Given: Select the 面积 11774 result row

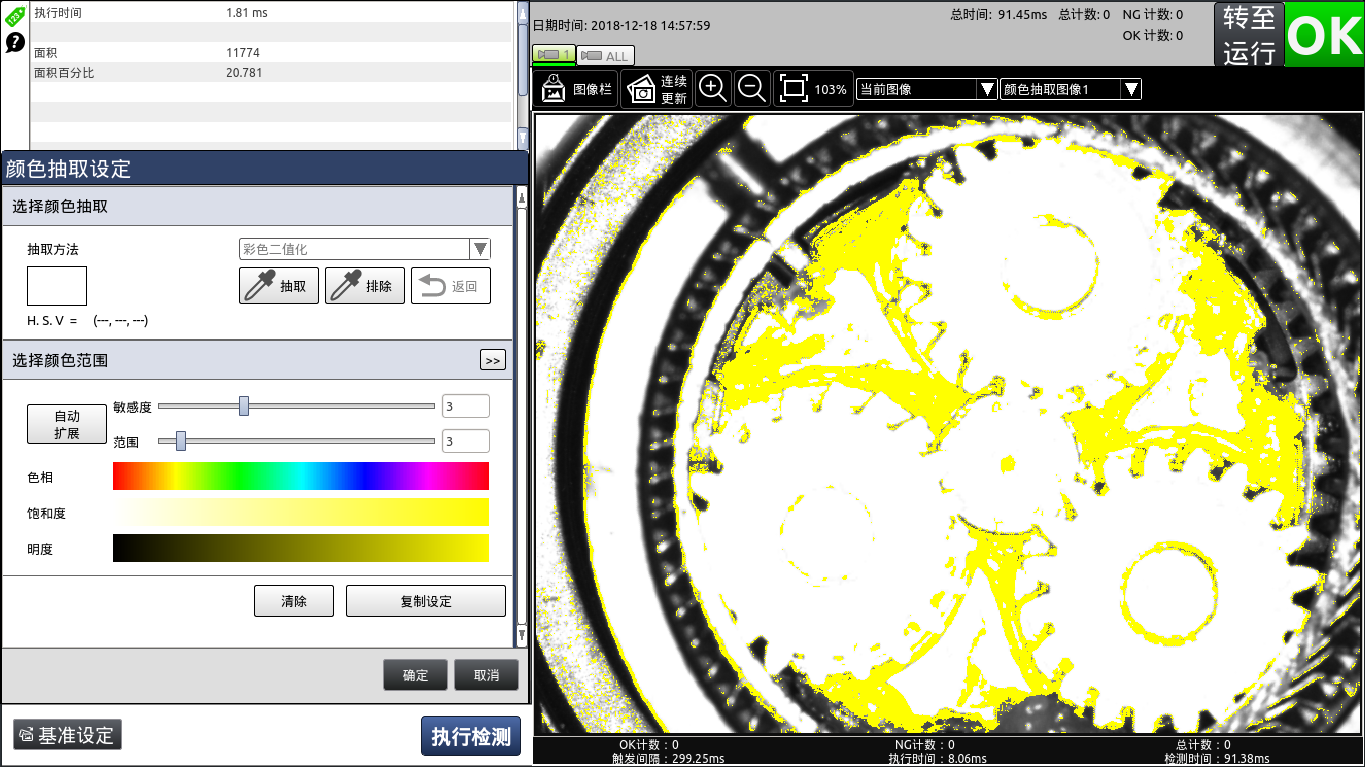Looking at the screenshot, I should (272, 53).
